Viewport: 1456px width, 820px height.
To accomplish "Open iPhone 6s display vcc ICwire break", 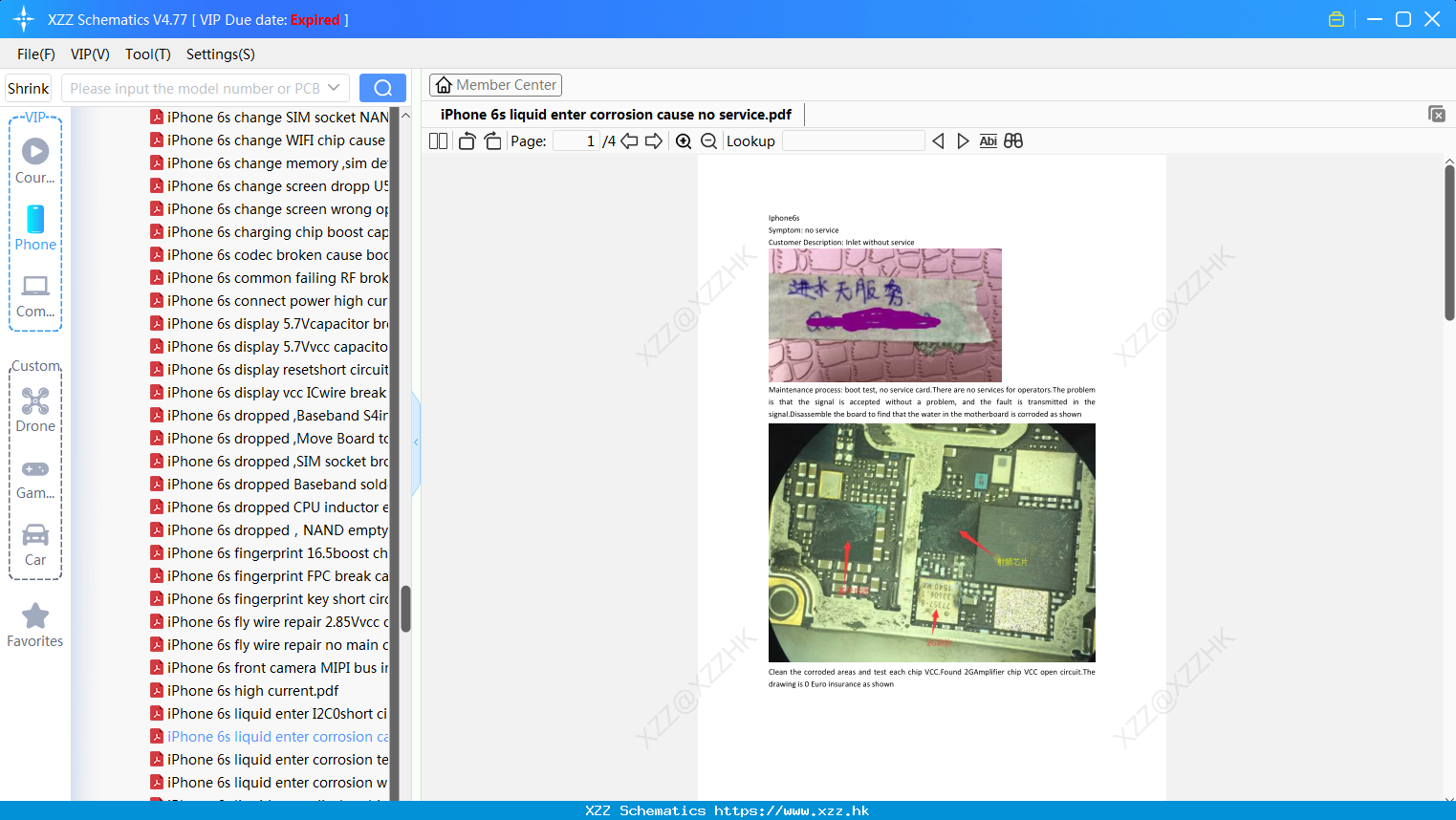I will [x=270, y=393].
